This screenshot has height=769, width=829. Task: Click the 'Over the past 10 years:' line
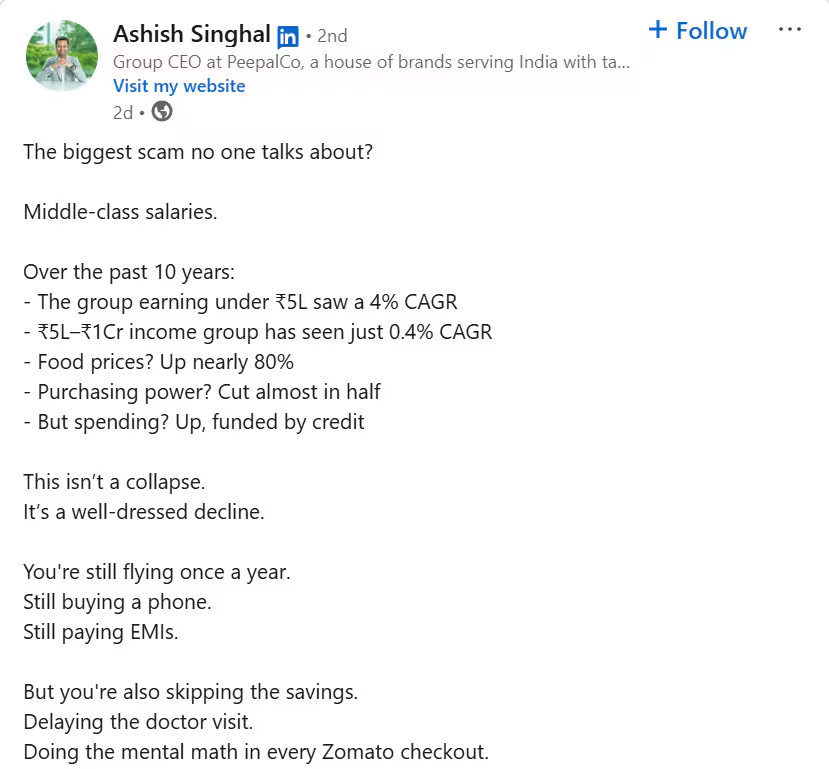pyautogui.click(x=129, y=272)
